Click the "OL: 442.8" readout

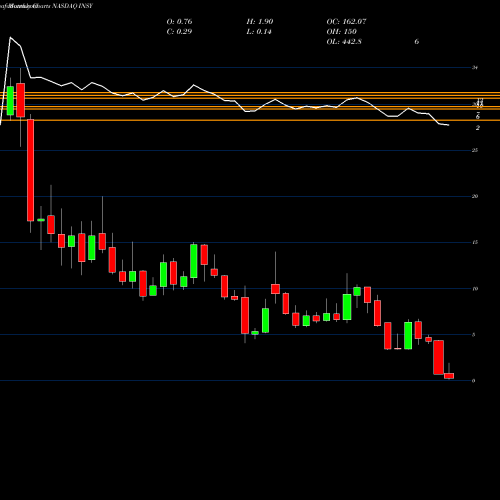tap(344, 42)
